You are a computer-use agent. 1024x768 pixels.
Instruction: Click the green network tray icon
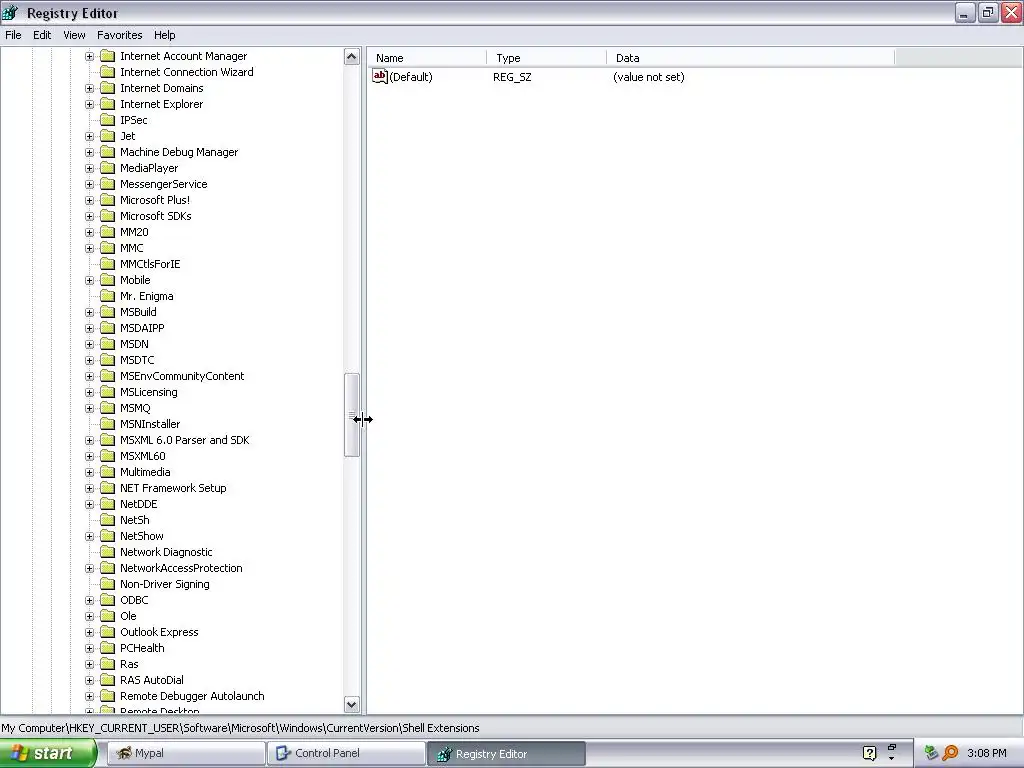[931, 753]
